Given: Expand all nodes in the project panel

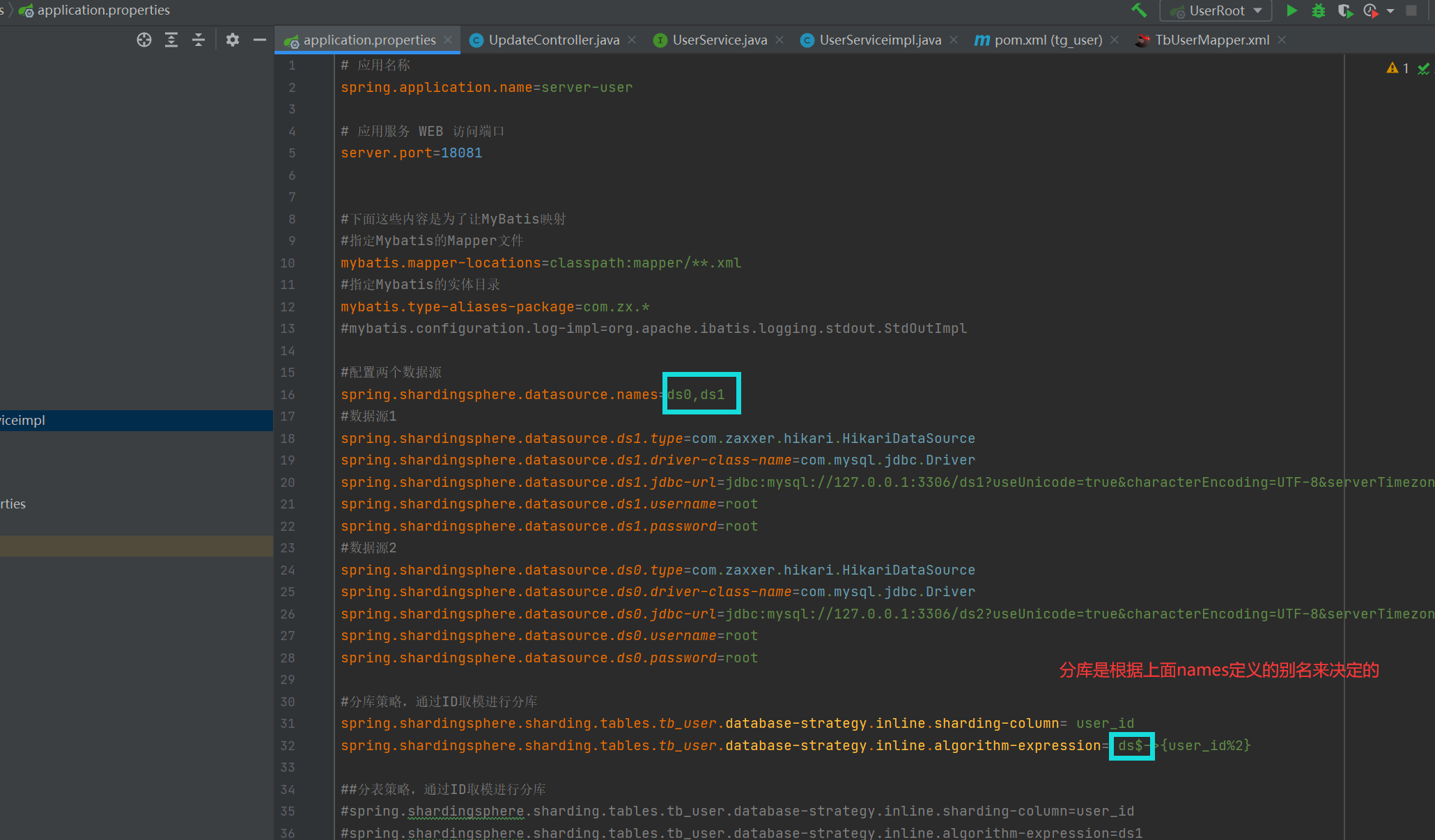Looking at the screenshot, I should tap(171, 40).
